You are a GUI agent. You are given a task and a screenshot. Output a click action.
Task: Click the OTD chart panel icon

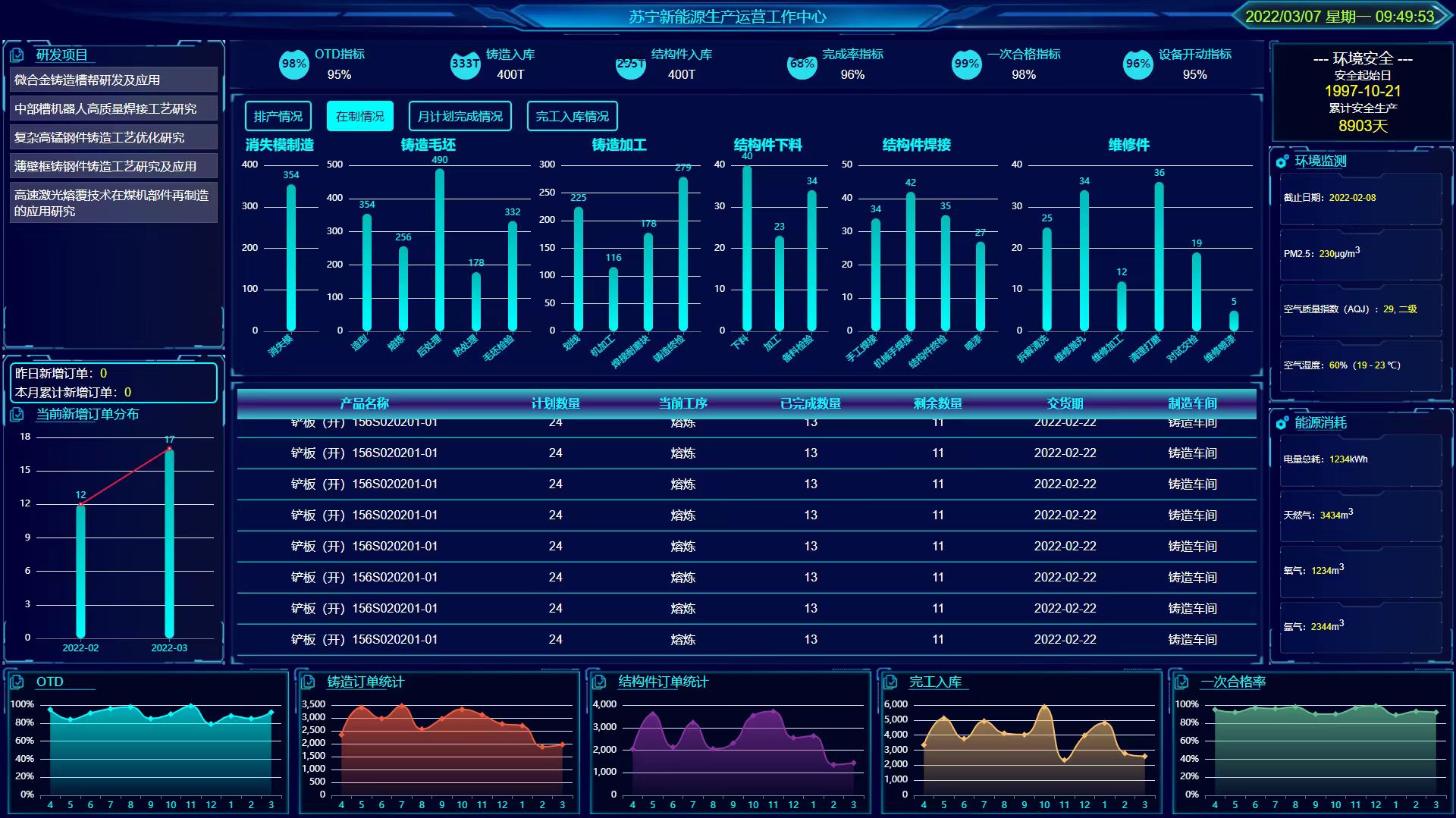pos(17,682)
